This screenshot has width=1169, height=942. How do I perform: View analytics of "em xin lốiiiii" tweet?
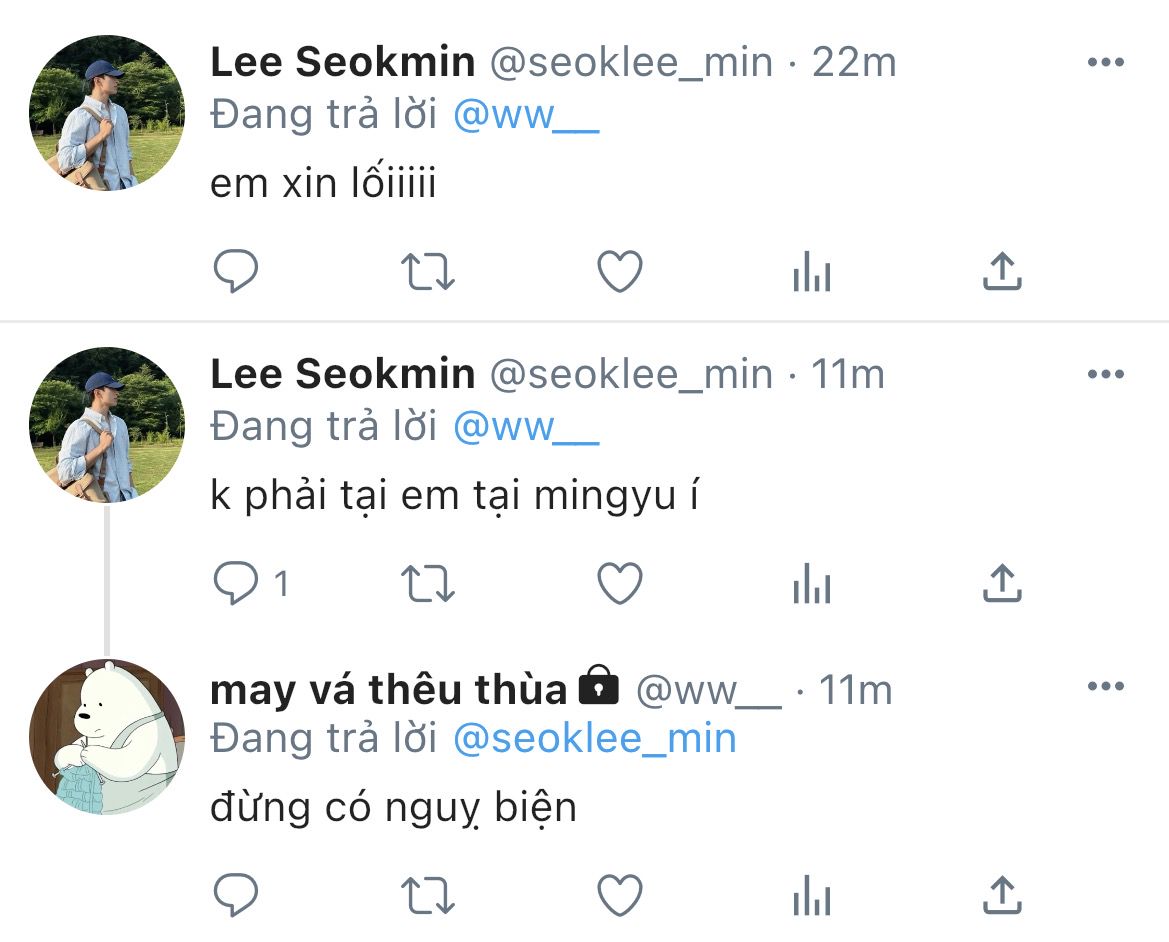pos(811,271)
